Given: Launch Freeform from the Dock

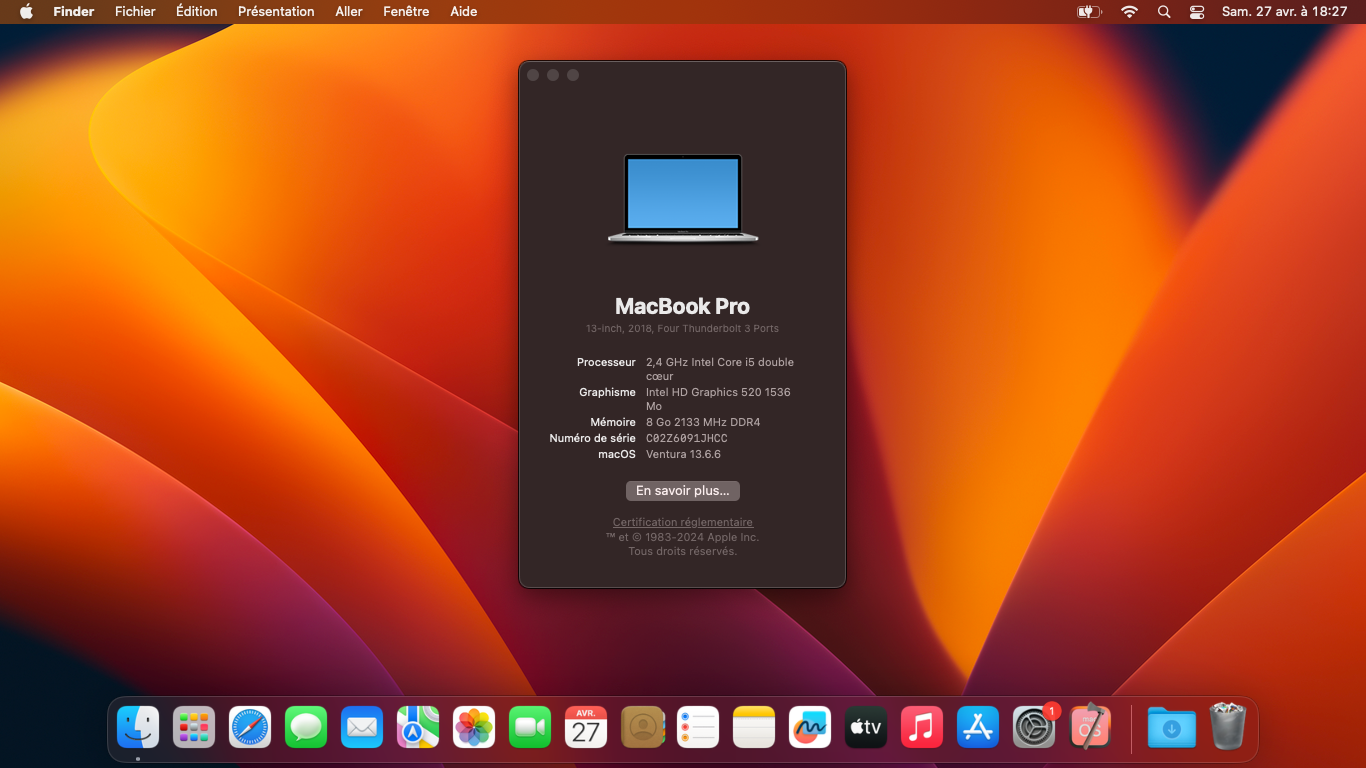Looking at the screenshot, I should click(810, 727).
